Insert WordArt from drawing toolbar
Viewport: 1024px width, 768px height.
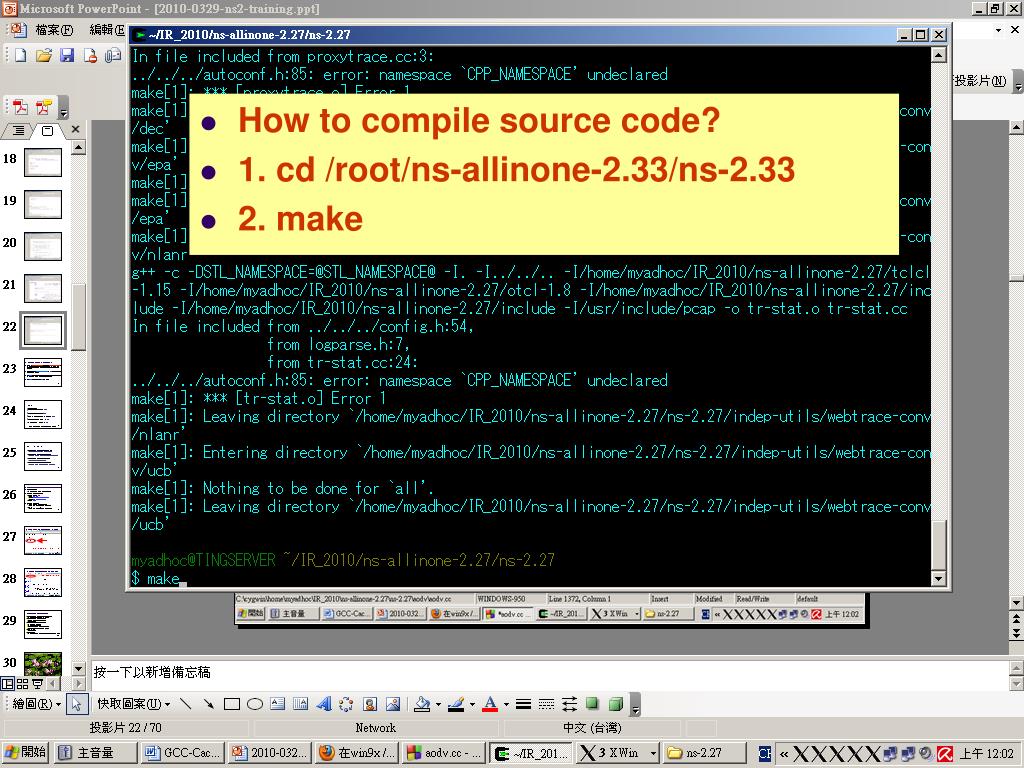click(x=324, y=703)
